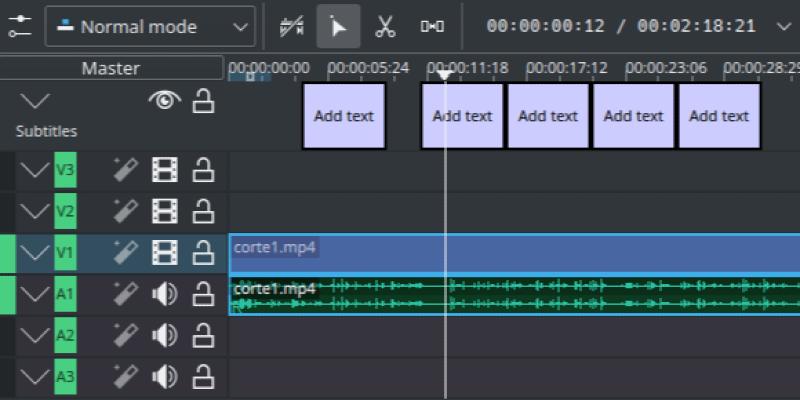800x400 pixels.
Task: Open effects for track V3
Action: tap(124, 170)
